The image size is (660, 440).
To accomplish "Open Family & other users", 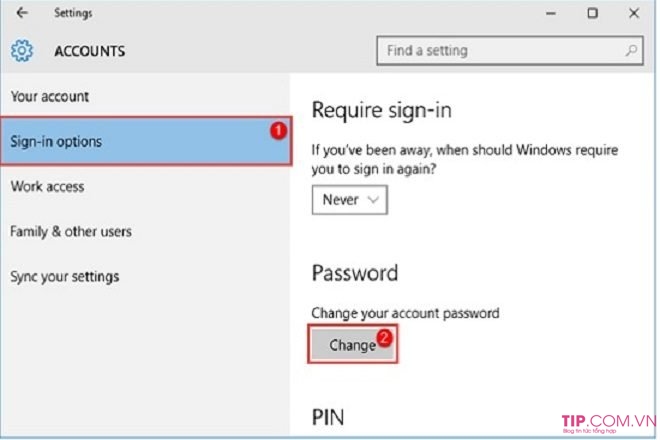I will tap(71, 232).
